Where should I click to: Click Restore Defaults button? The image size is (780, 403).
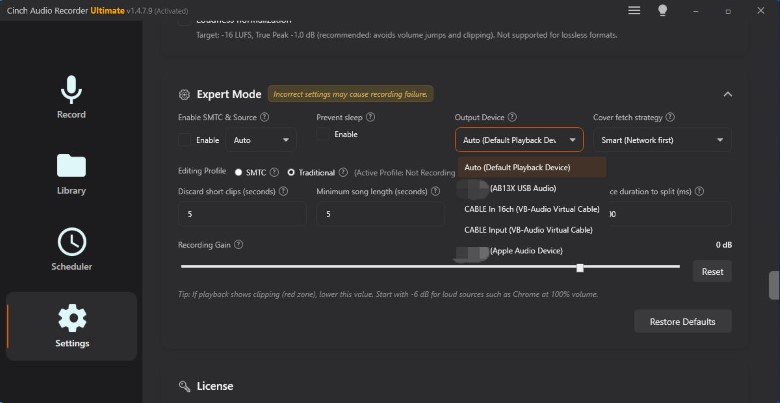(682, 322)
